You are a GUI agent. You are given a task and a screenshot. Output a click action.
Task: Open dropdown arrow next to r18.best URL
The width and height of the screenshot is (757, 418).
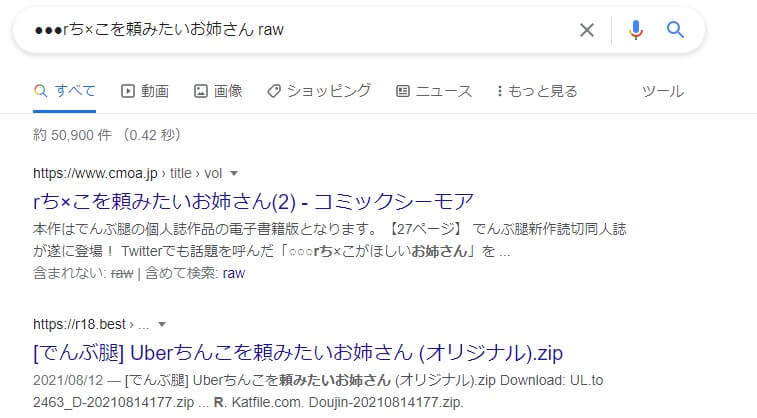162,324
